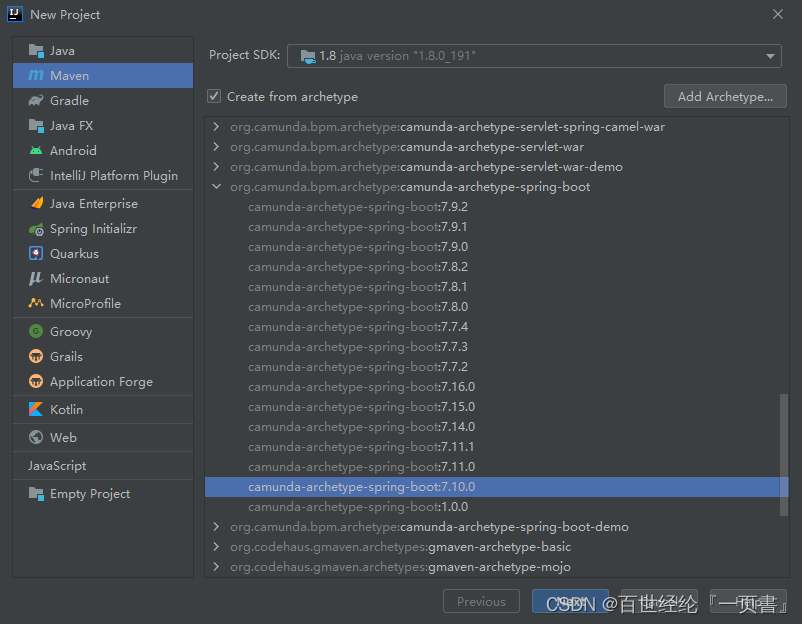The height and width of the screenshot is (624, 802).
Task: Select camunda-archetype-spring-boot:7.9.1
Action: 358,227
